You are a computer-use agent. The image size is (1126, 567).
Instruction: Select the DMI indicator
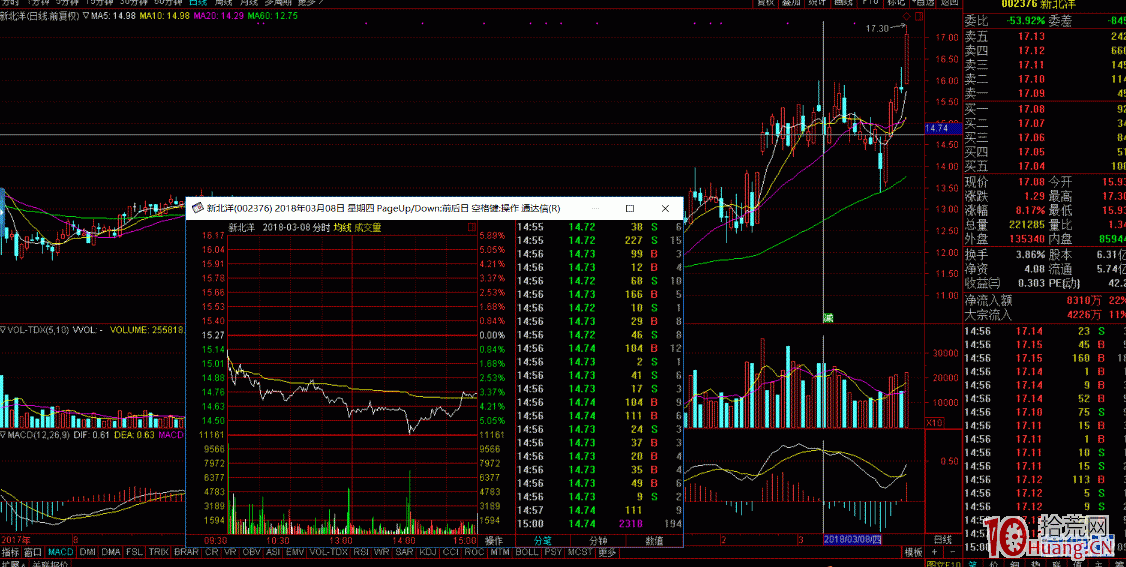pos(87,552)
